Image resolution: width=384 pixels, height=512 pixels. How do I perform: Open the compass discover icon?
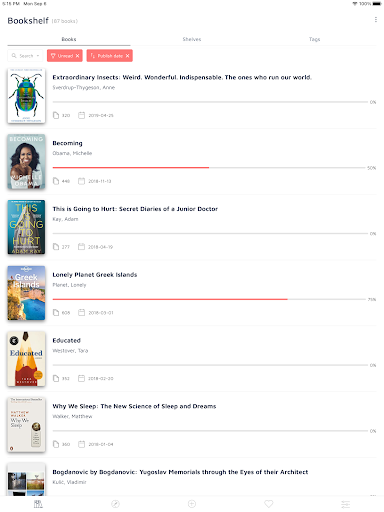(115, 504)
